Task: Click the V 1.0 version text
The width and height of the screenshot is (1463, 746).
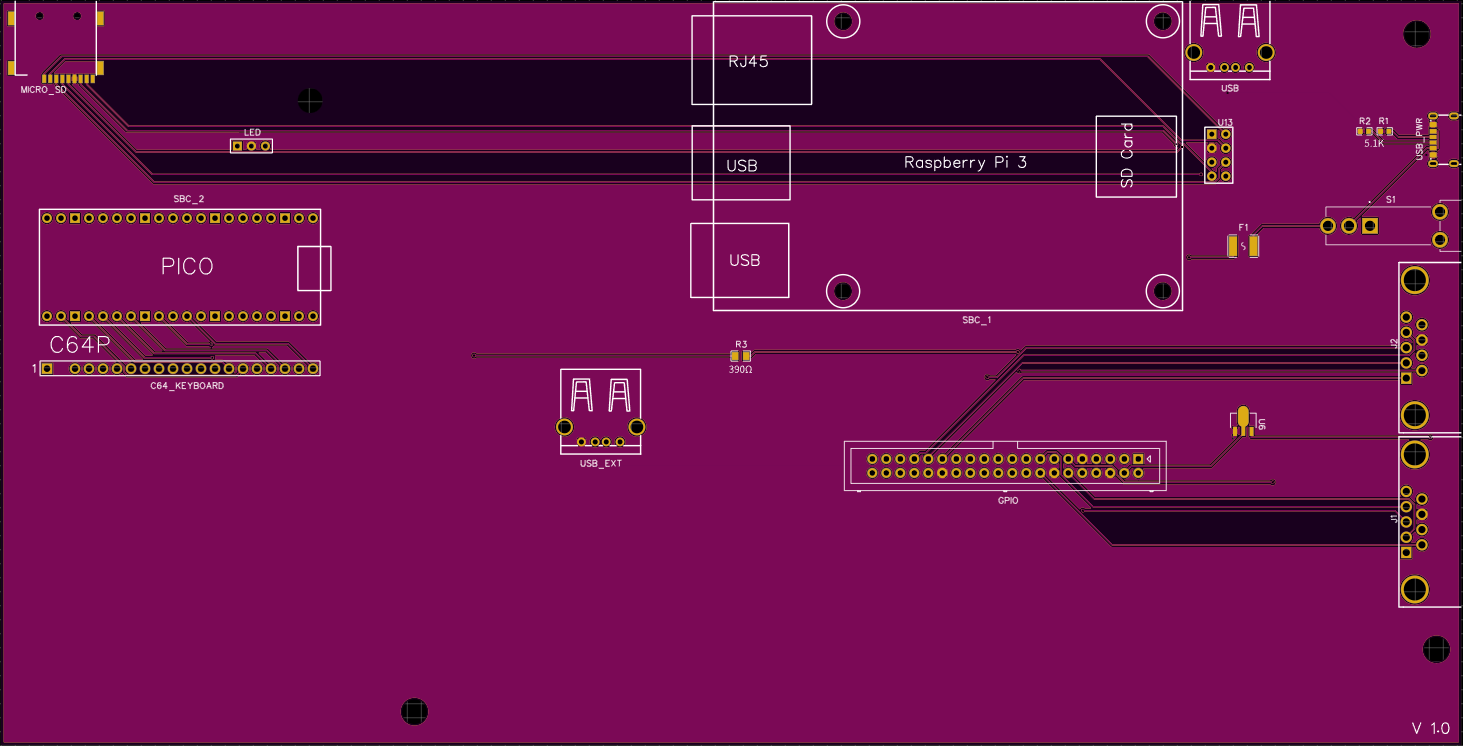Action: coord(1430,728)
